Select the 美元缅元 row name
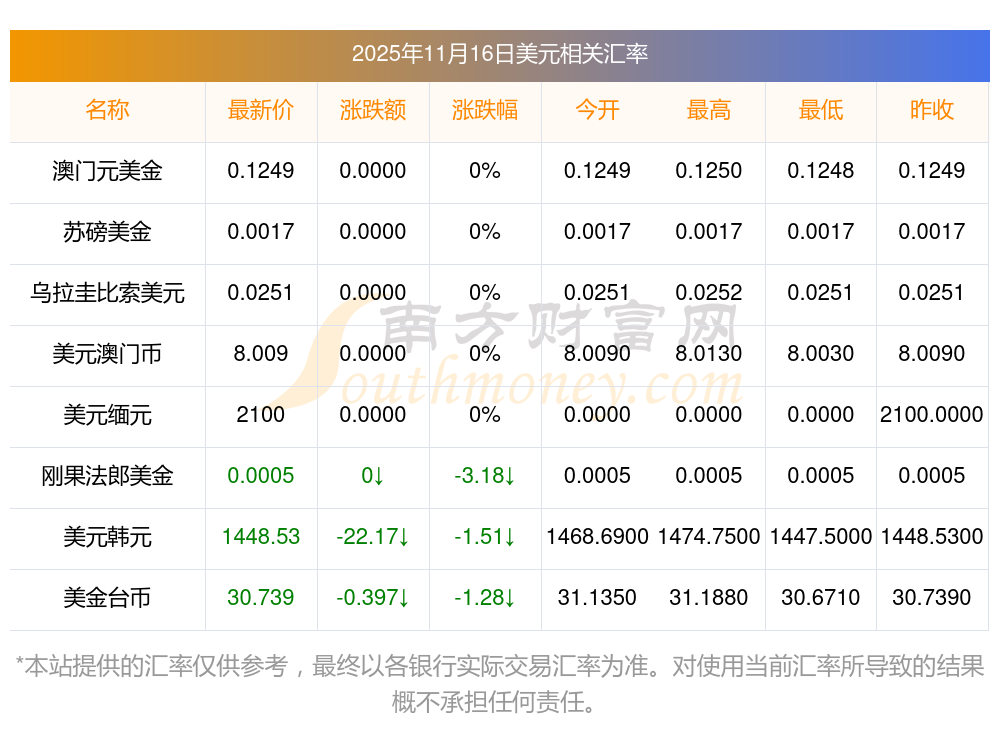 (x=107, y=415)
